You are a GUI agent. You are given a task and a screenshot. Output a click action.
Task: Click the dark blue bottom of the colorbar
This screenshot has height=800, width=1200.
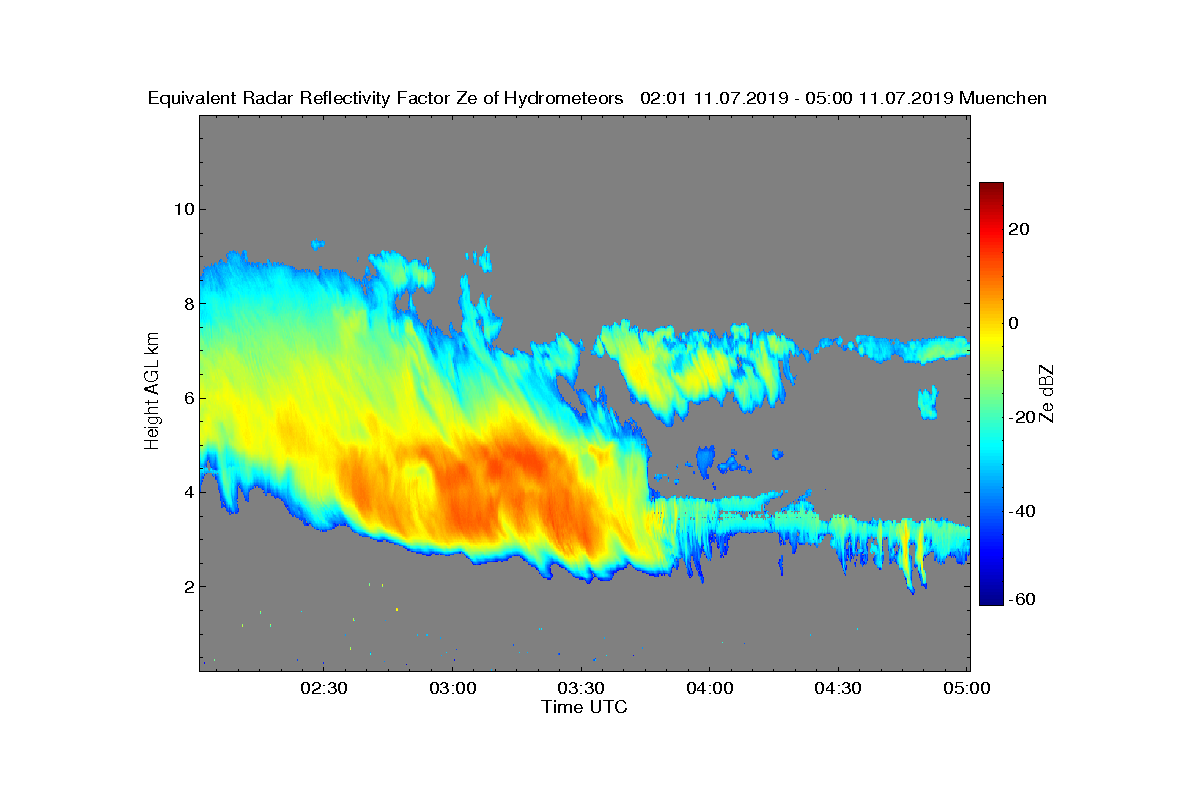click(x=991, y=599)
